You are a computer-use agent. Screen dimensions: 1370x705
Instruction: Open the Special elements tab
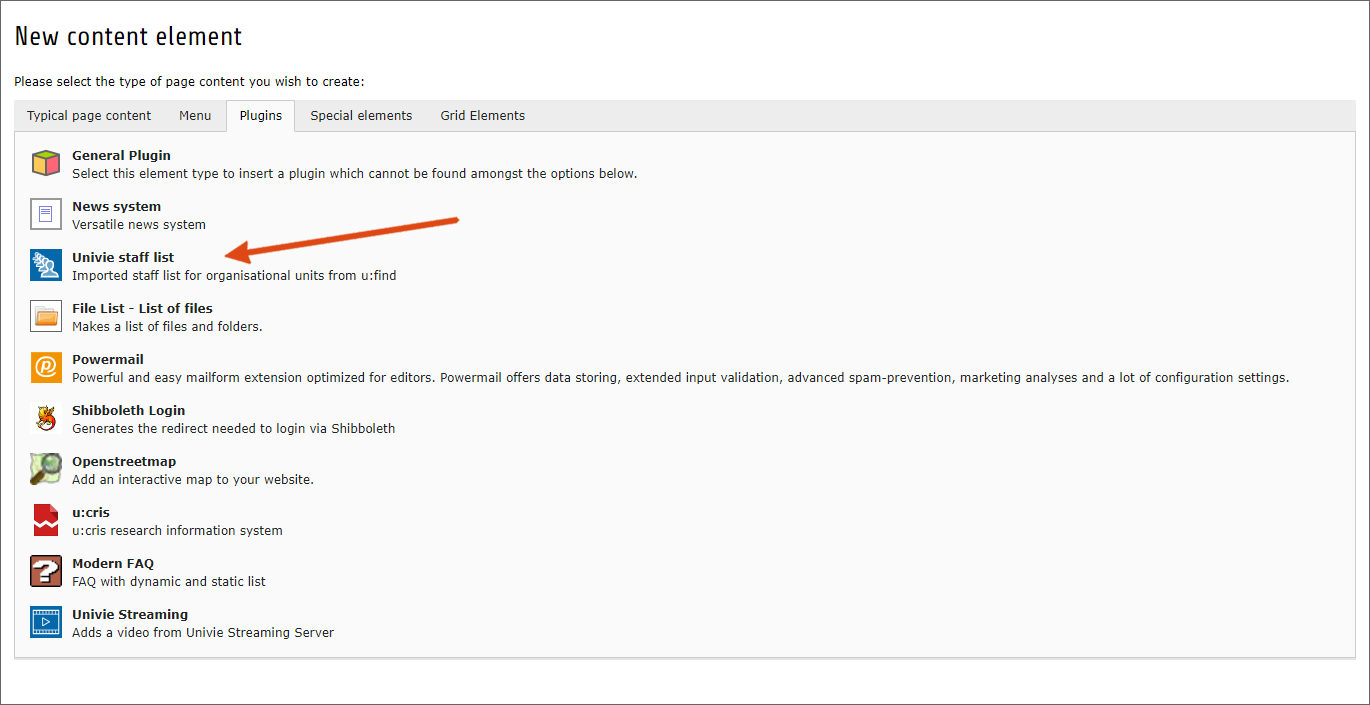pyautogui.click(x=361, y=116)
